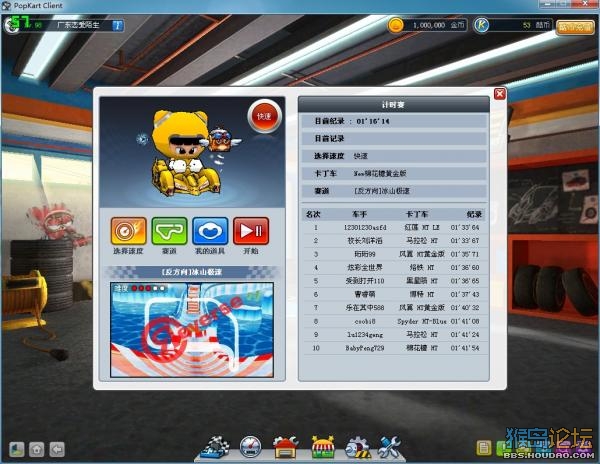Viewport: 600px width, 464px height.
Task: Click the 计时赛 panel title
Action: (x=393, y=104)
